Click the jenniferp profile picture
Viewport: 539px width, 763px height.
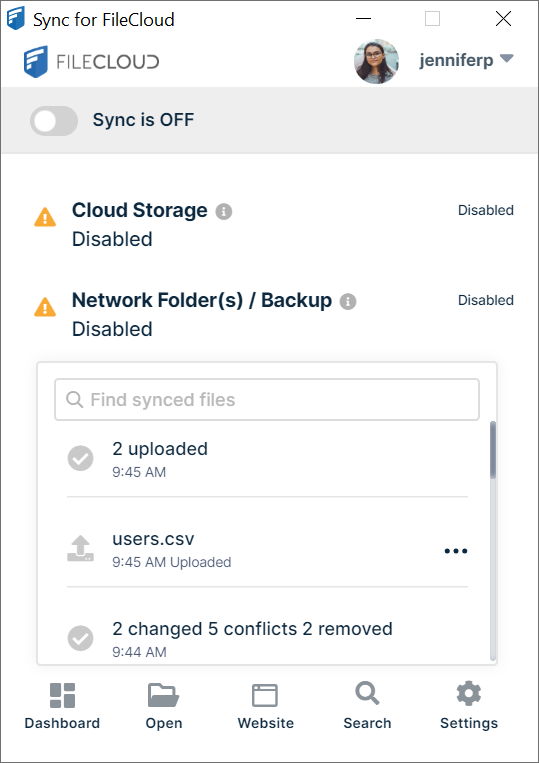tap(376, 61)
